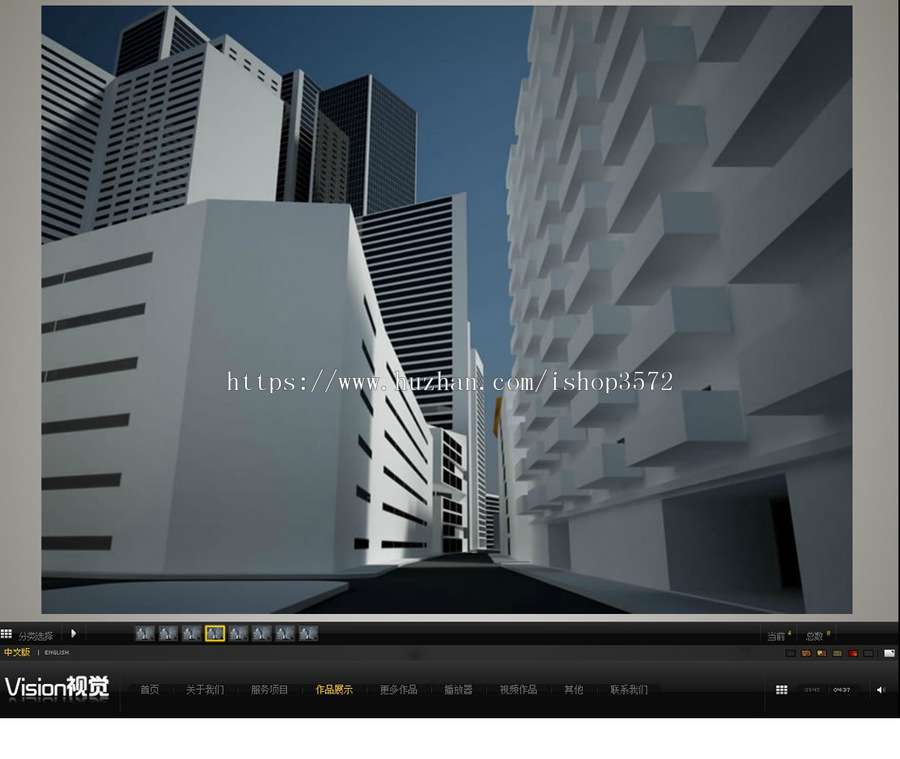The image size is (900, 759).
Task: Click the play arrow beside 分类选择
Action: pos(73,633)
